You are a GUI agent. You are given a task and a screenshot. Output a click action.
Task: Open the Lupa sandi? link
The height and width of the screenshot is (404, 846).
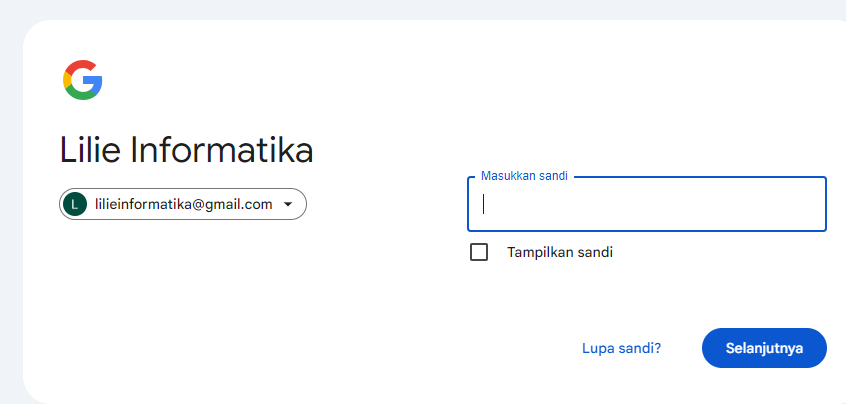(621, 348)
